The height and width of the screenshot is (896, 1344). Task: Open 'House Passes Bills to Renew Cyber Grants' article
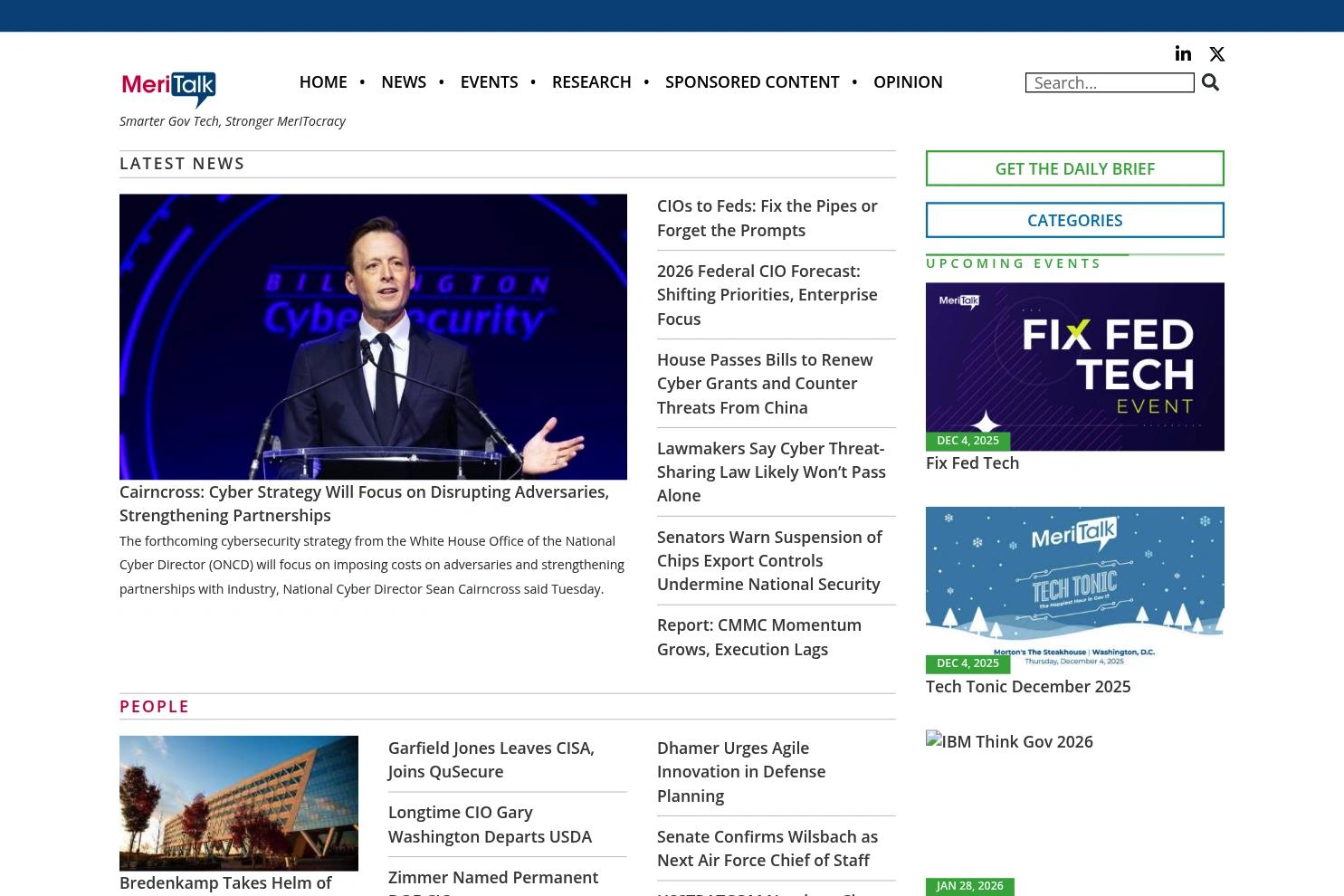click(x=765, y=383)
